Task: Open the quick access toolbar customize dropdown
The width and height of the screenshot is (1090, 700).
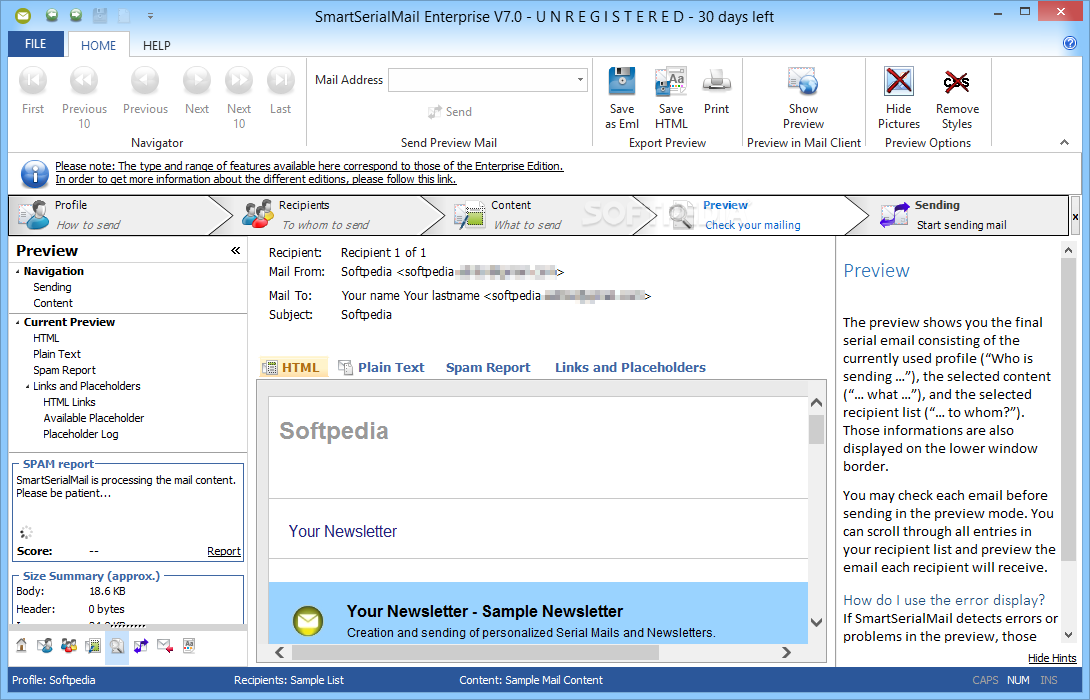Action: (150, 15)
